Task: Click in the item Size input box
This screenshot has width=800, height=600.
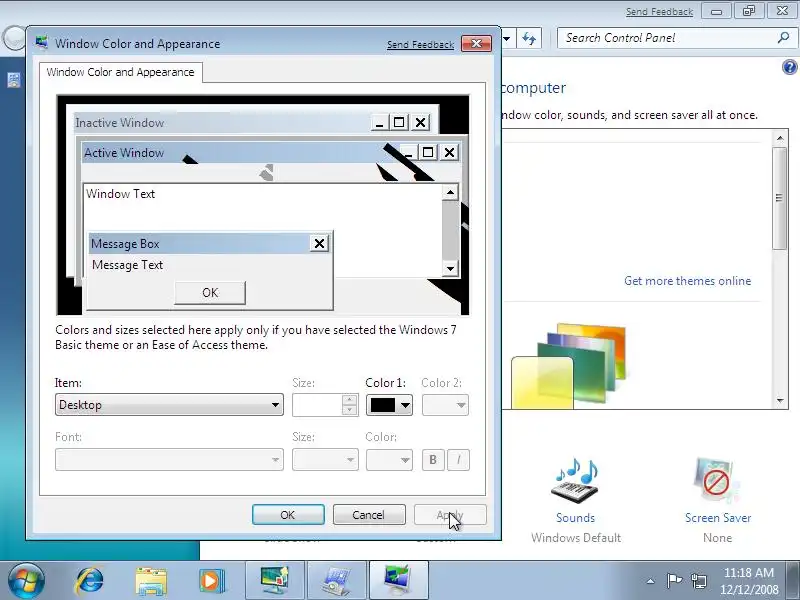Action: coord(317,405)
